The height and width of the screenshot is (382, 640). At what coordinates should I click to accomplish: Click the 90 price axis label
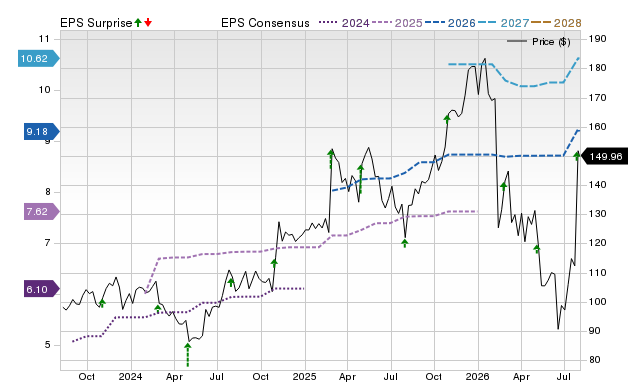point(595,331)
